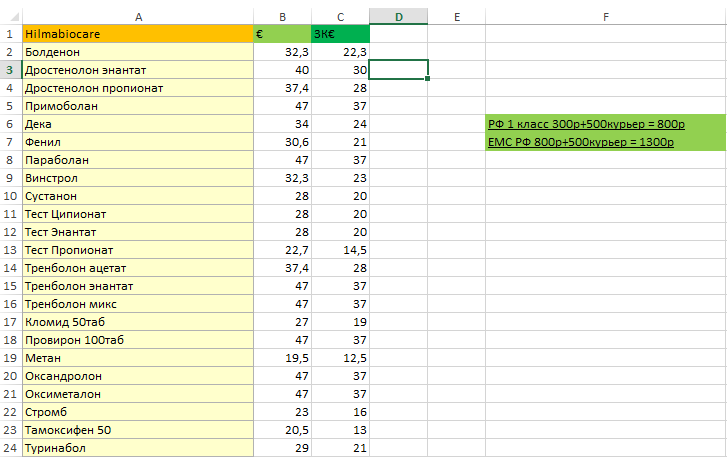Click the green € header cell

click(282, 34)
